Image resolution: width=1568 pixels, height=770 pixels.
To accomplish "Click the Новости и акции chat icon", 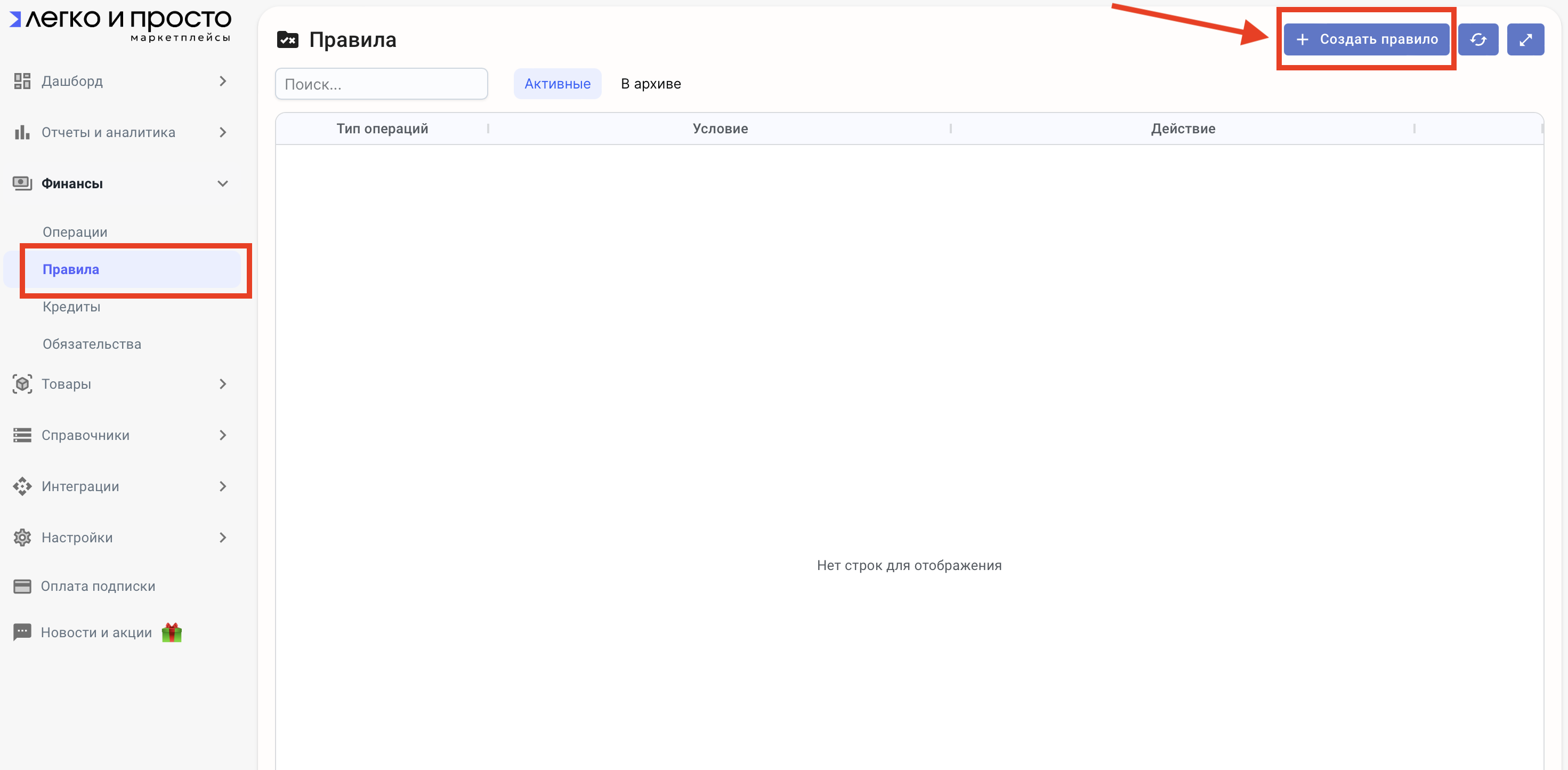I will click(22, 632).
